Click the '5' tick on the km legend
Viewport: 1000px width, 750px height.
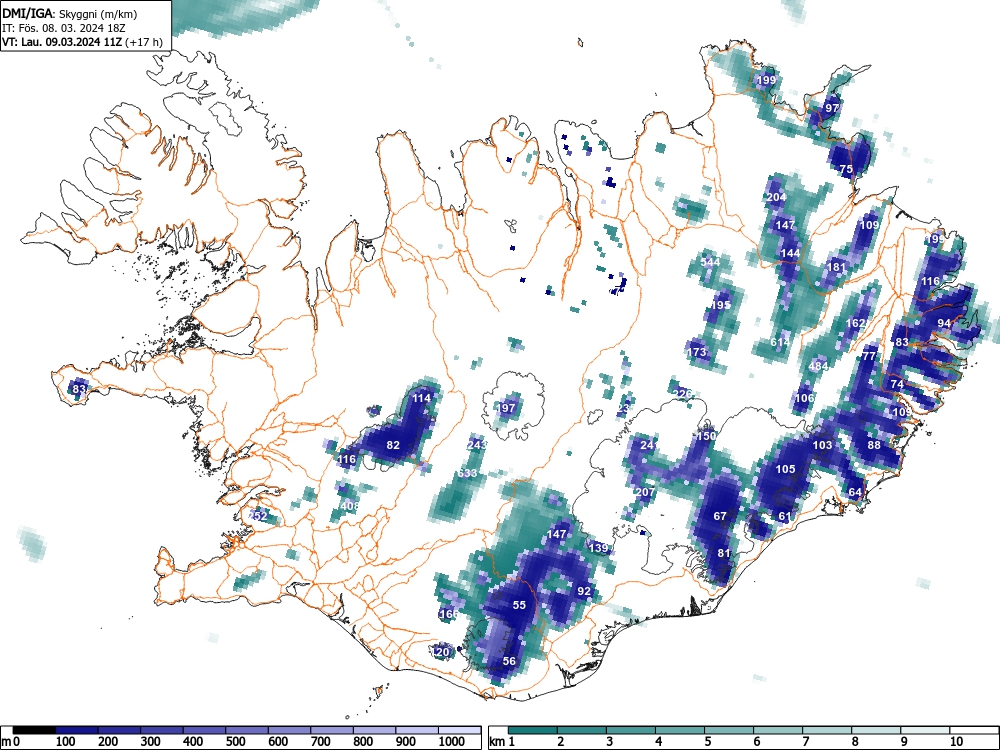click(x=707, y=742)
